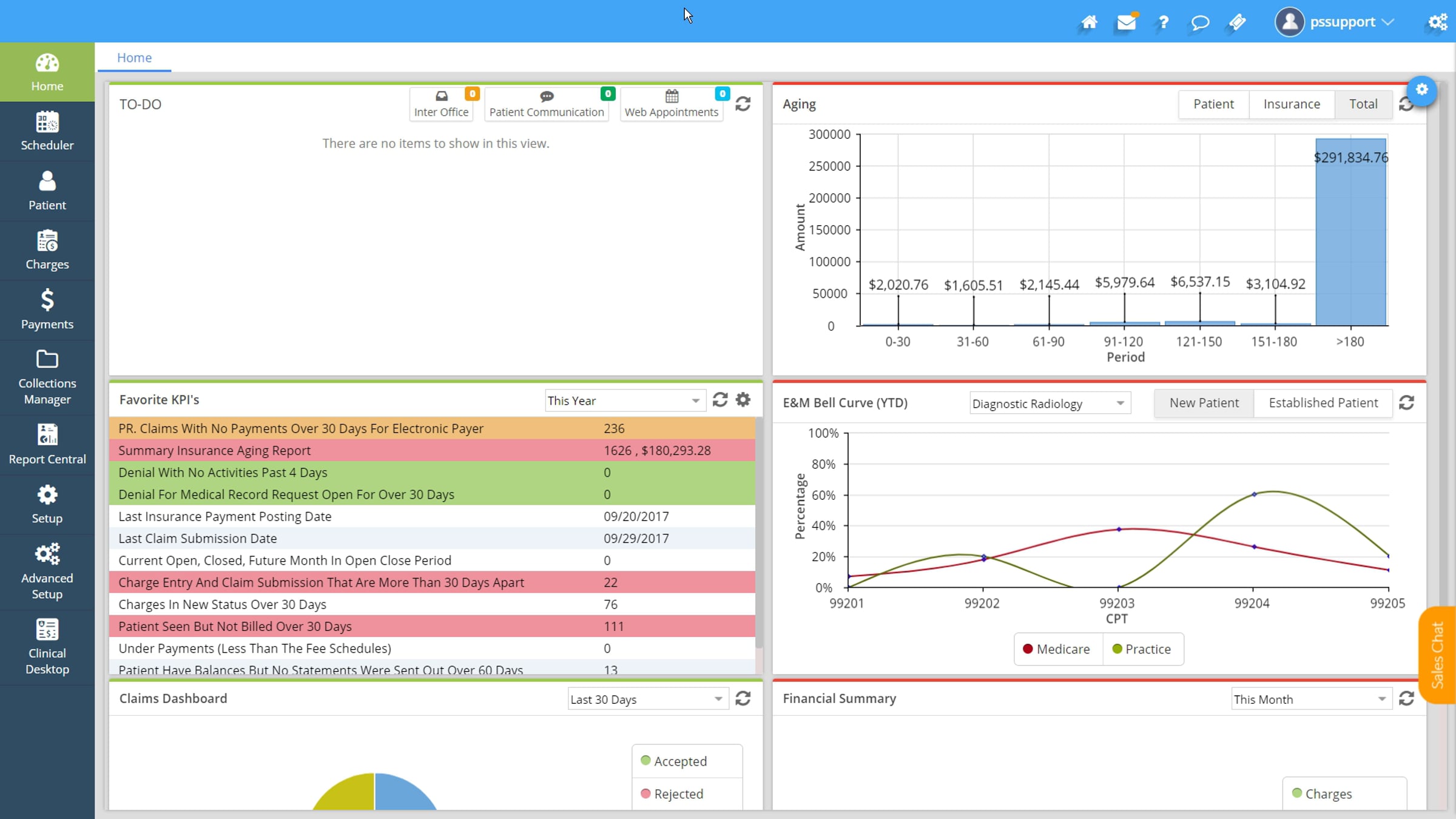The width and height of the screenshot is (1456, 819).
Task: Open Report Central from sidebar
Action: point(47,445)
